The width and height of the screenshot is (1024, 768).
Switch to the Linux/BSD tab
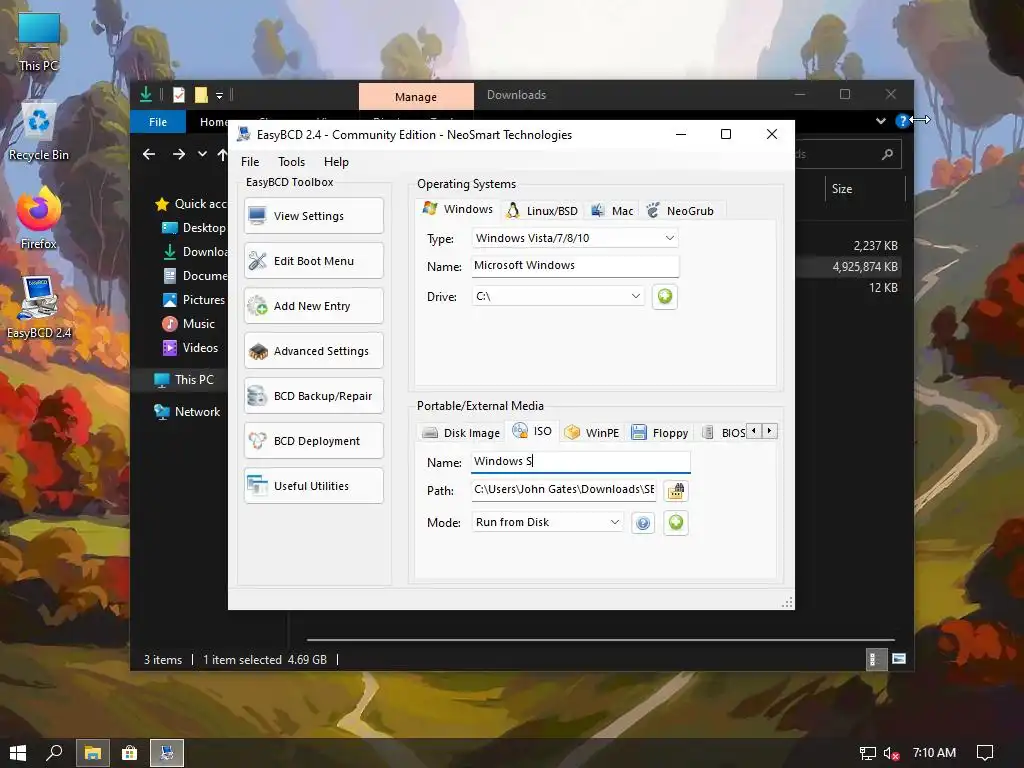coord(542,211)
